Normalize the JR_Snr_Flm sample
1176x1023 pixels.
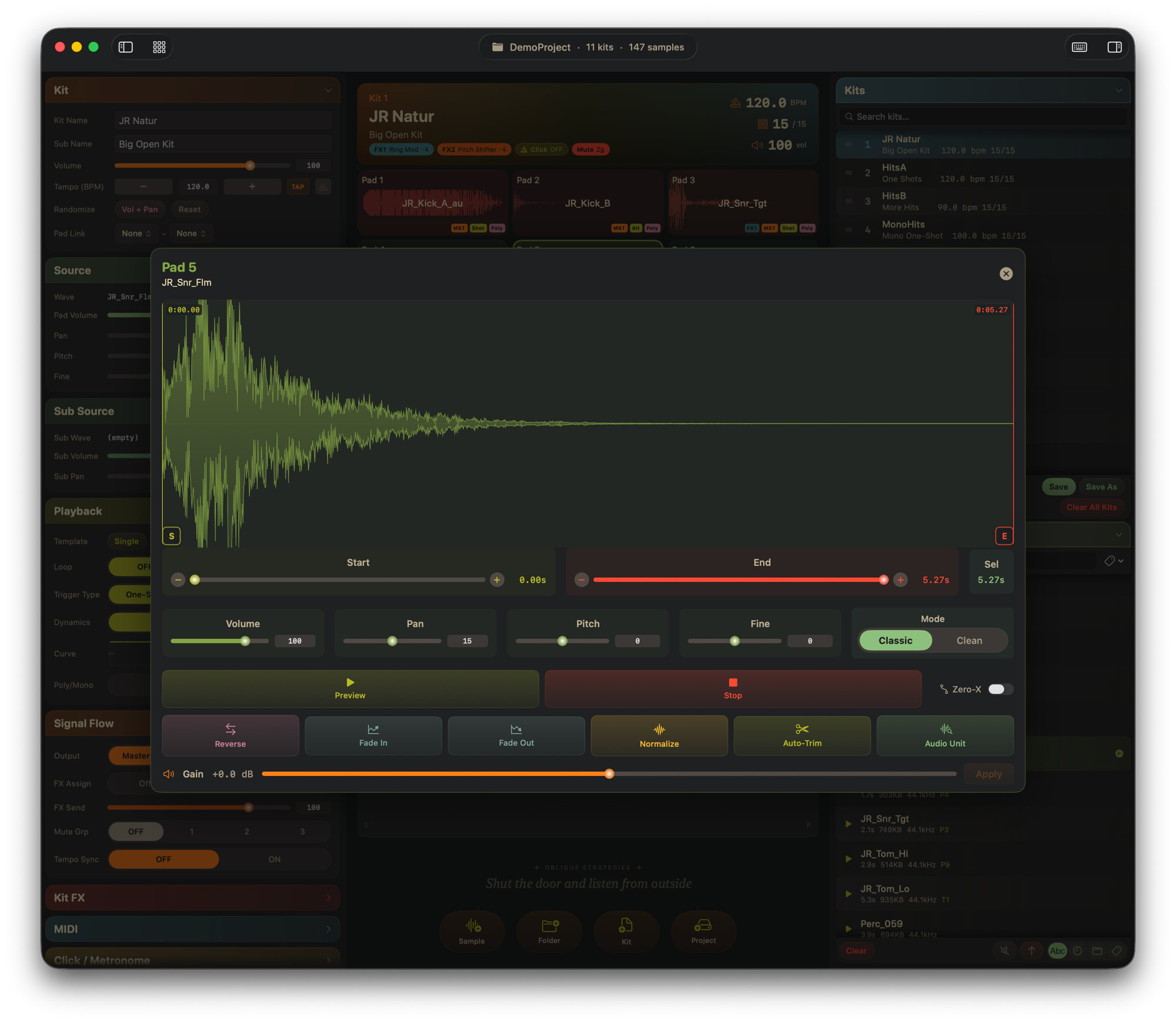(x=659, y=735)
